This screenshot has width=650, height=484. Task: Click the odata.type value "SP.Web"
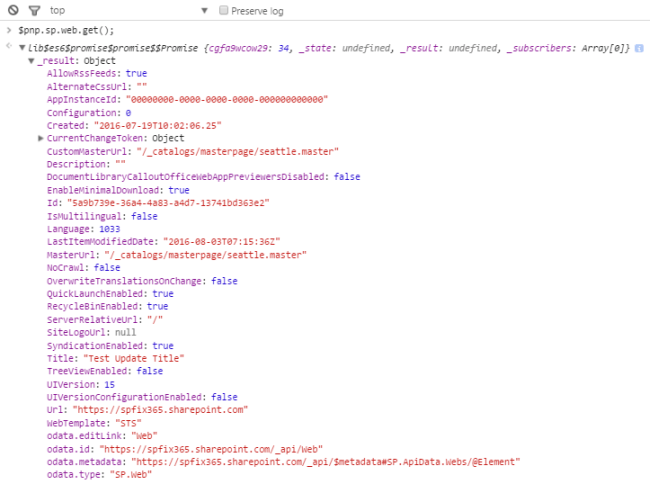pyautogui.click(x=131, y=474)
